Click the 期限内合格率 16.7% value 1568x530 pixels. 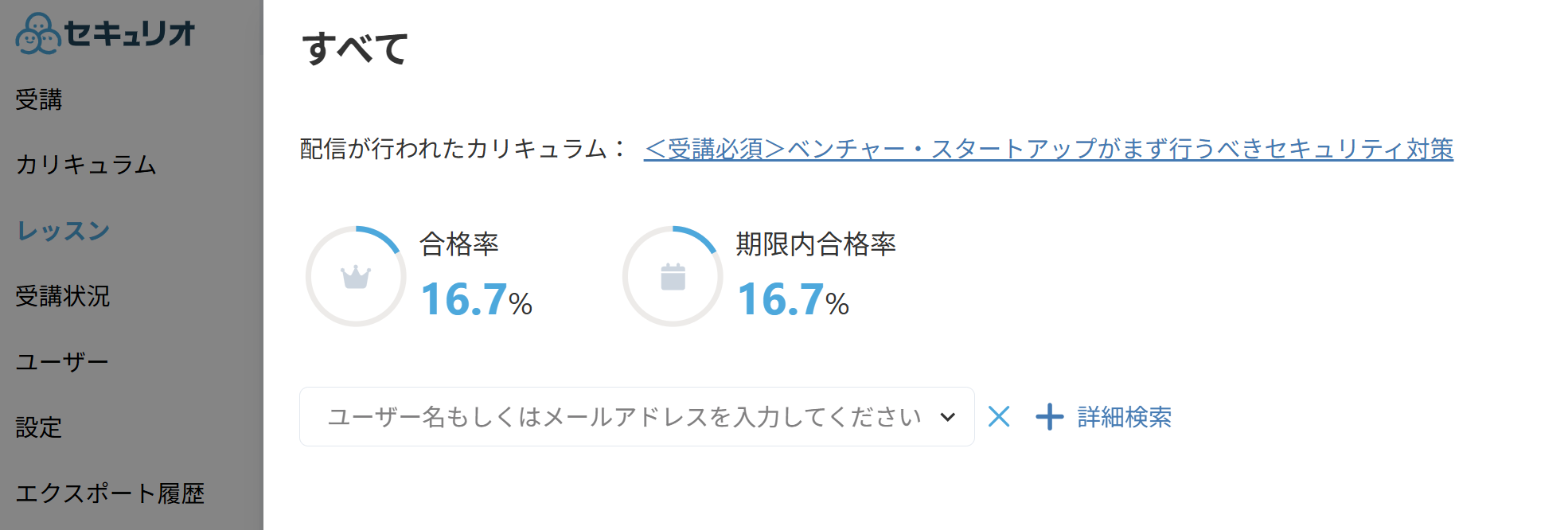tap(793, 300)
